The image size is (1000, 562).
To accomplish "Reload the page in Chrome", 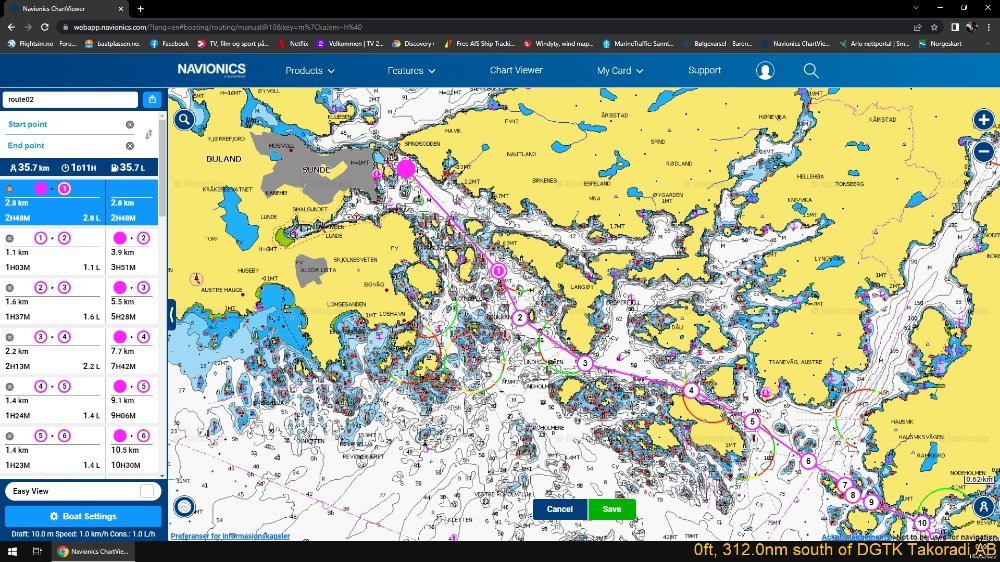I will click(44, 27).
